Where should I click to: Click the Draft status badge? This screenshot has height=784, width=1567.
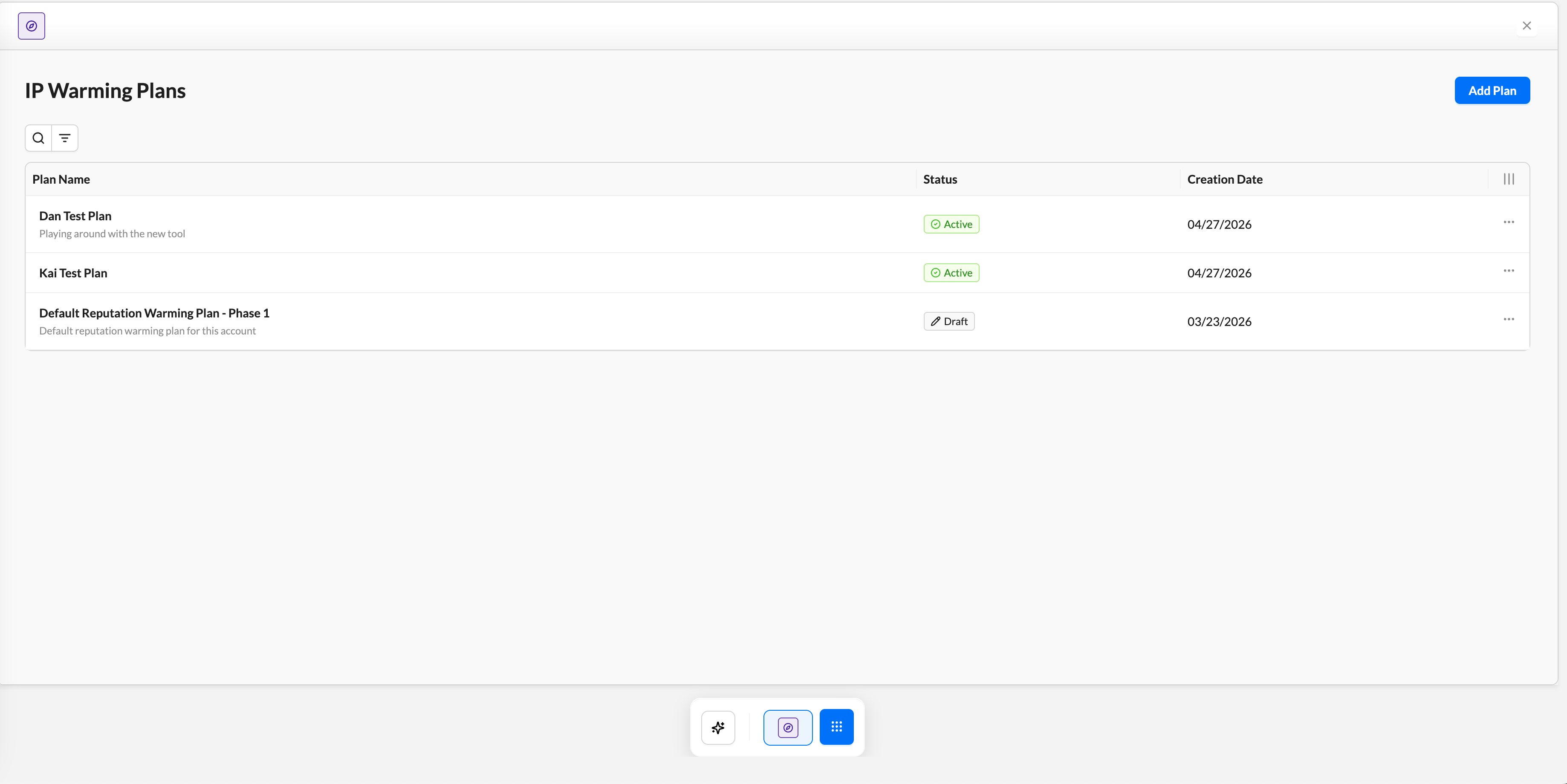tap(949, 322)
